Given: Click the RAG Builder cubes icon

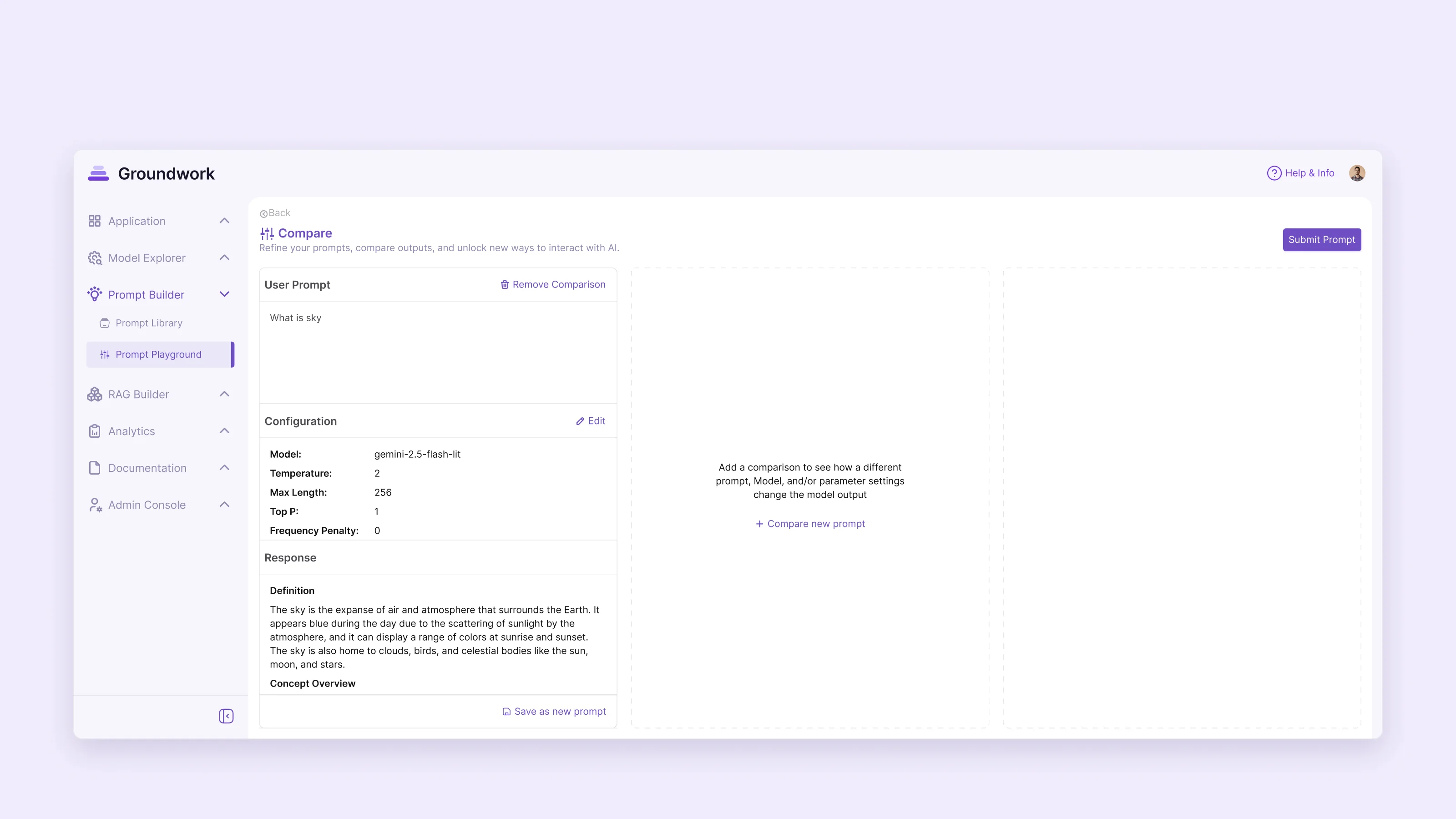Looking at the screenshot, I should tap(94, 394).
